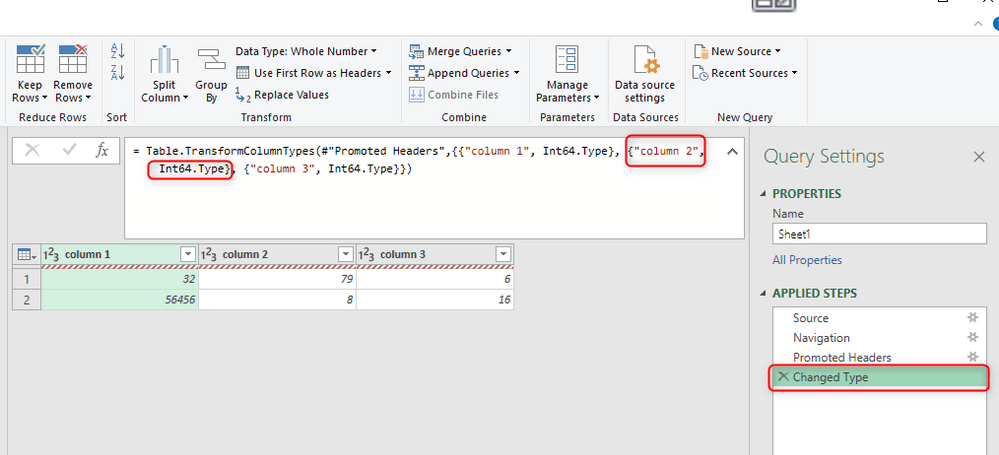Collapse the APPLIED STEPS section
999x455 pixels.
[x=765, y=294]
